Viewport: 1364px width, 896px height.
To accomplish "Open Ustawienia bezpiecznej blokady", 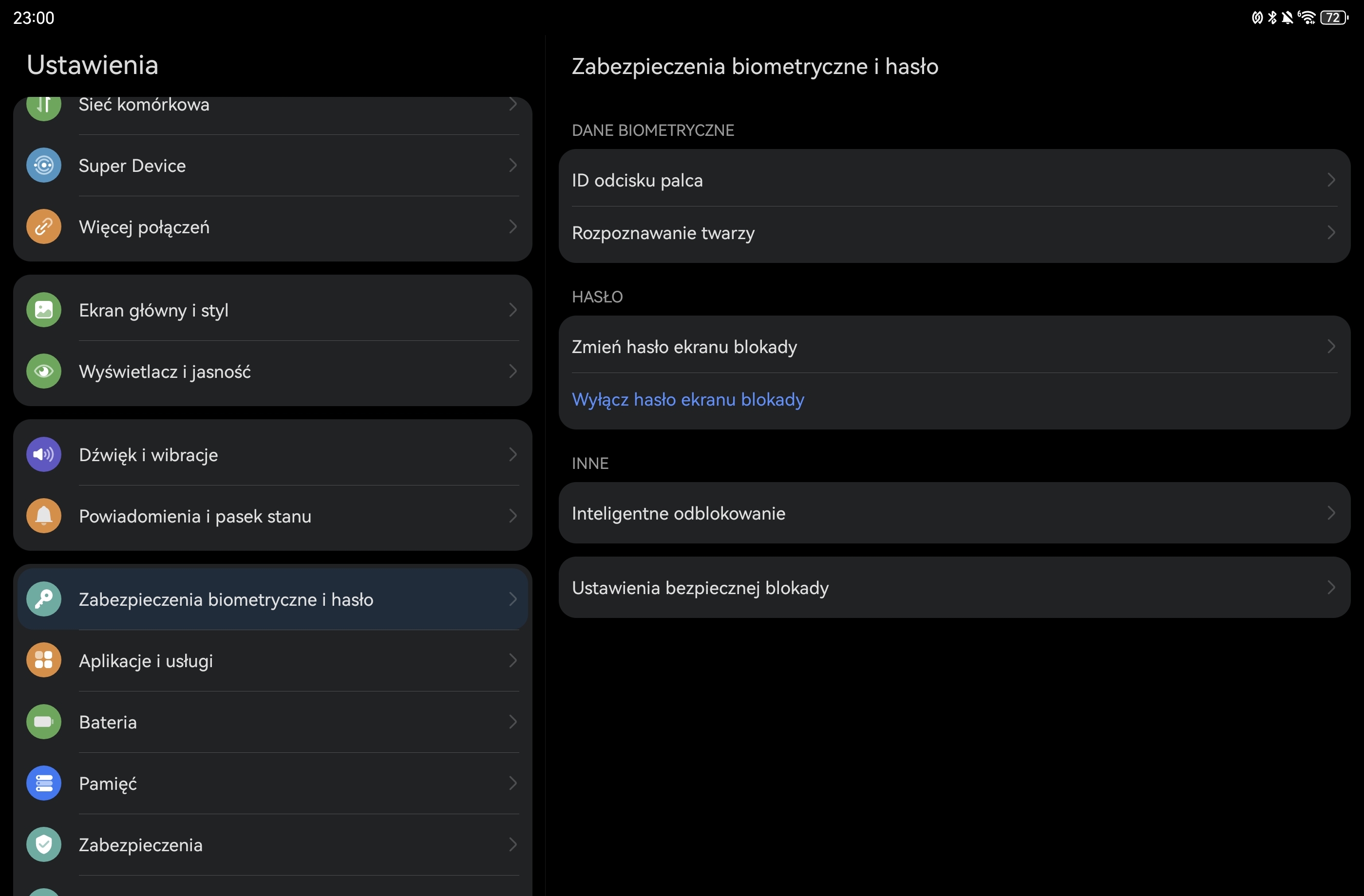I will pos(954,587).
